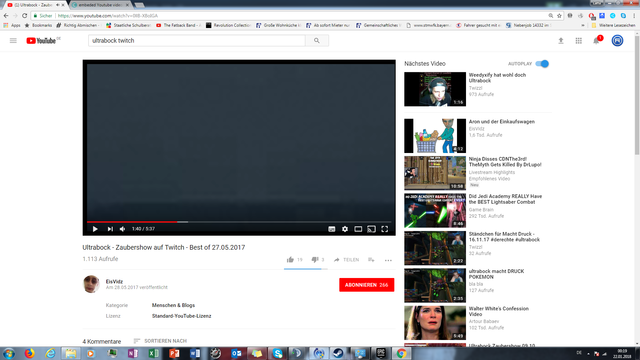Image resolution: width=640 pixels, height=360 pixels.
Task: Click the search field with ultrabock twitch
Action: tap(197, 40)
